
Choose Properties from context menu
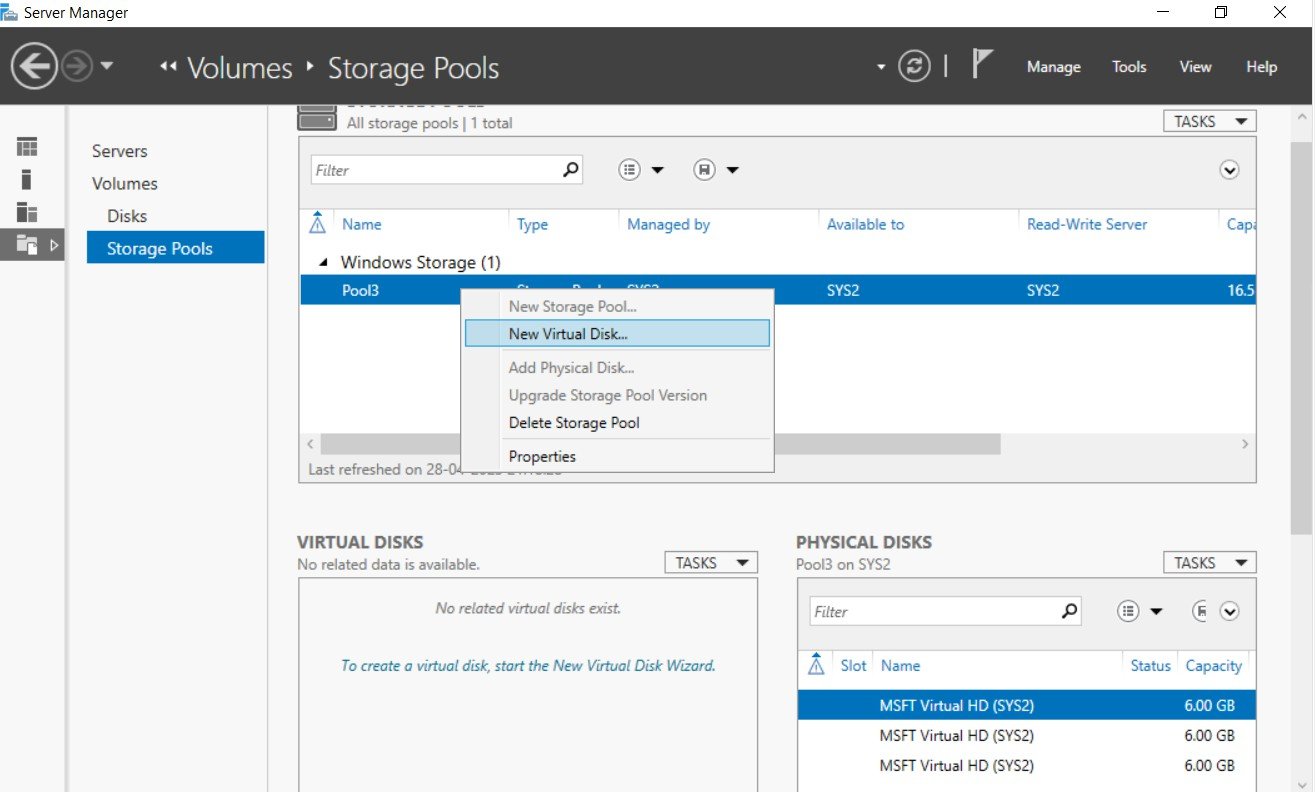coord(617,456)
